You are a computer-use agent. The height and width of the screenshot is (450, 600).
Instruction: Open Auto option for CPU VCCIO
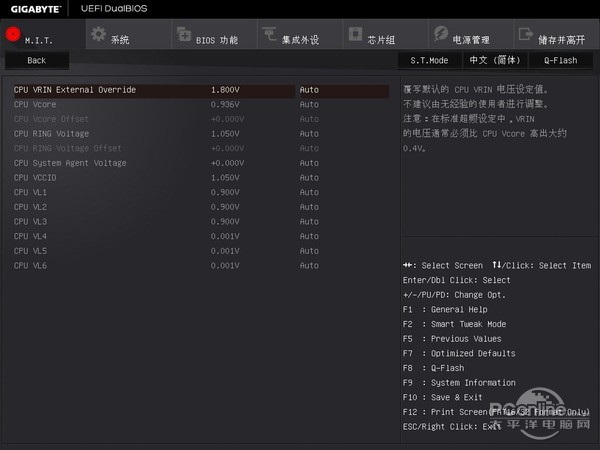309,178
